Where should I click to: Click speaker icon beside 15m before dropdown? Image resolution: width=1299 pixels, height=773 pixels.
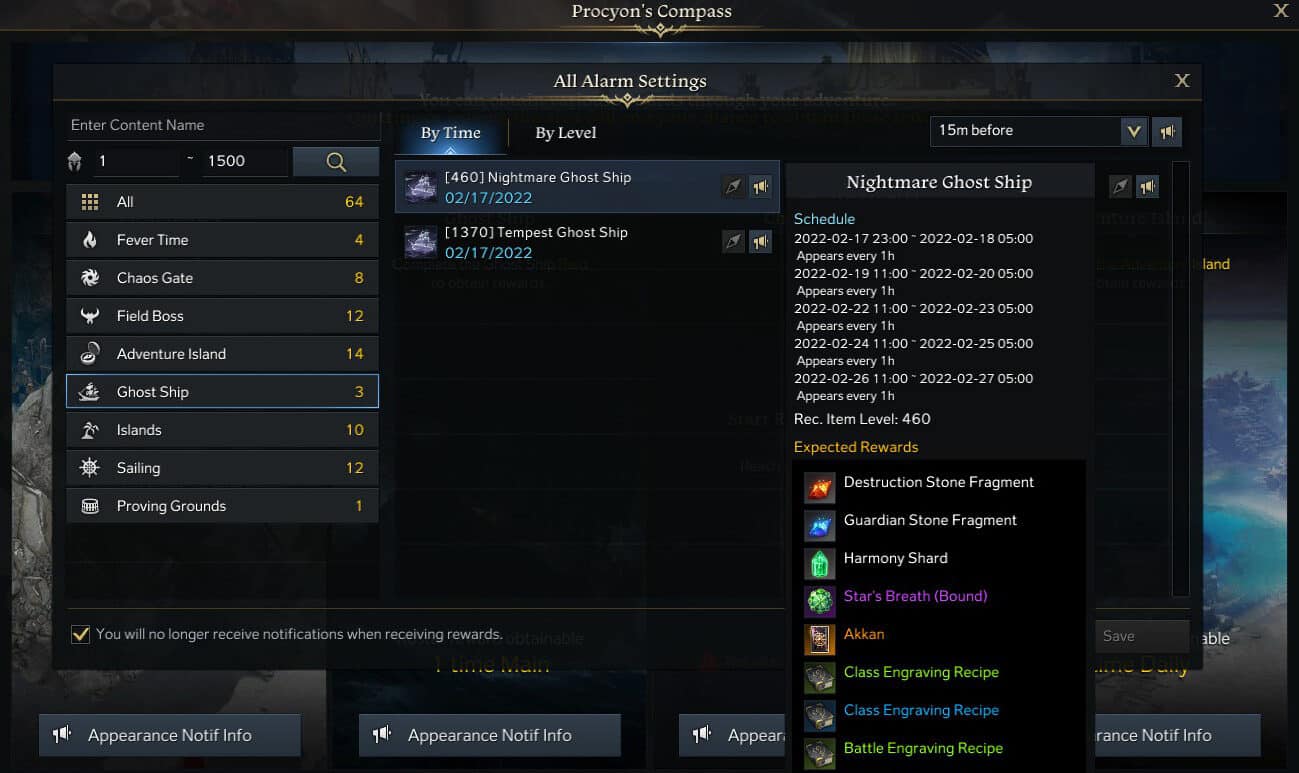[1167, 131]
